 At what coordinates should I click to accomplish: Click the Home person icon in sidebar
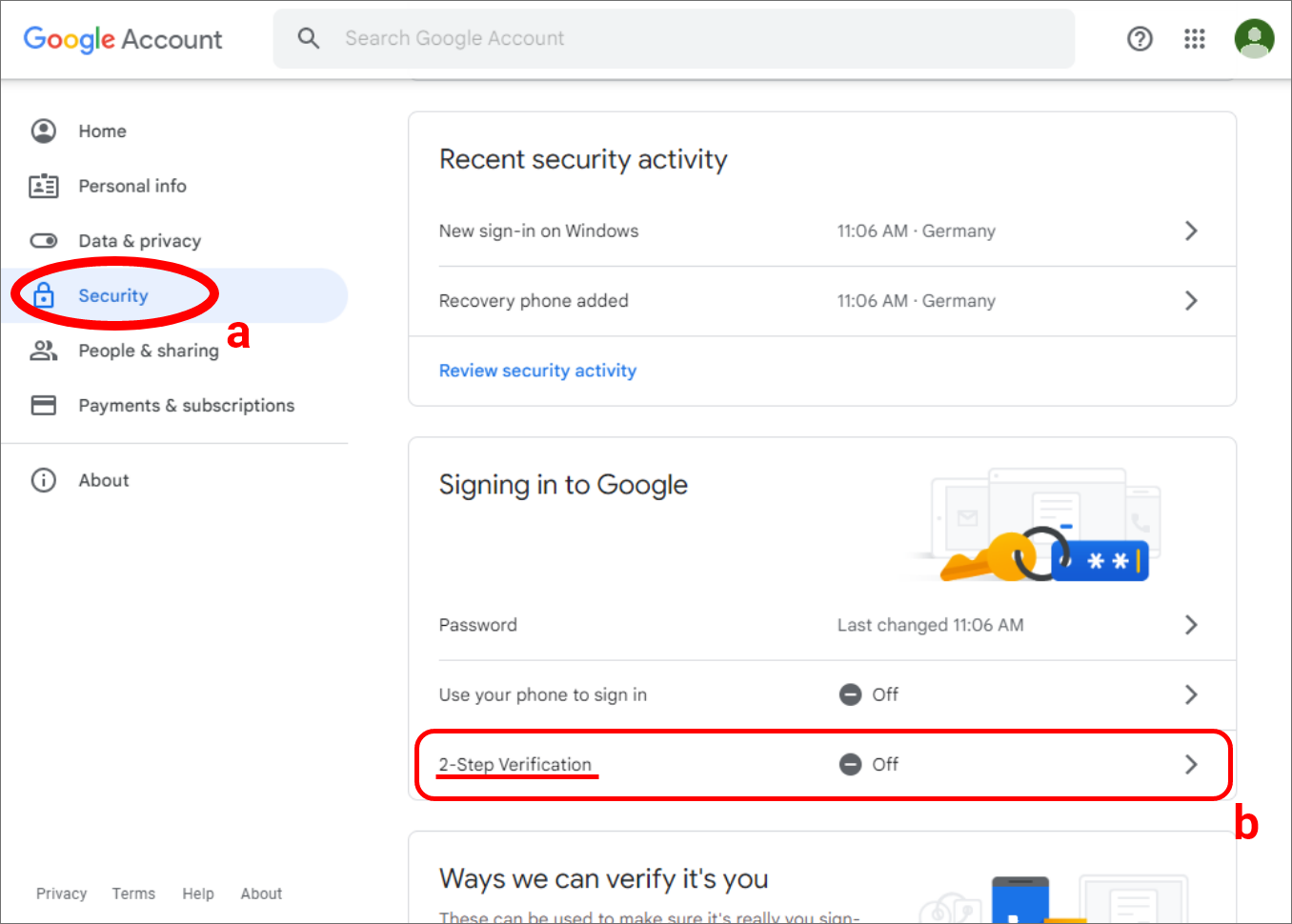[44, 131]
